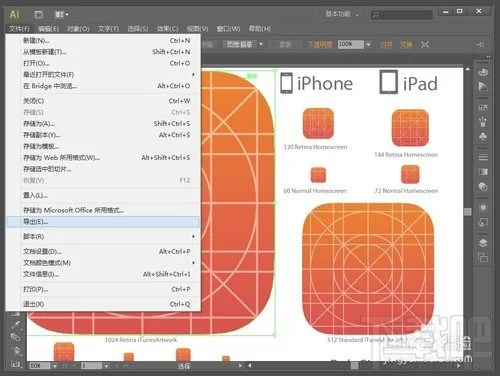Screen dimensions: 500x376
Task: Expand the opacity 100% dropdown arrow
Action: [368, 44]
